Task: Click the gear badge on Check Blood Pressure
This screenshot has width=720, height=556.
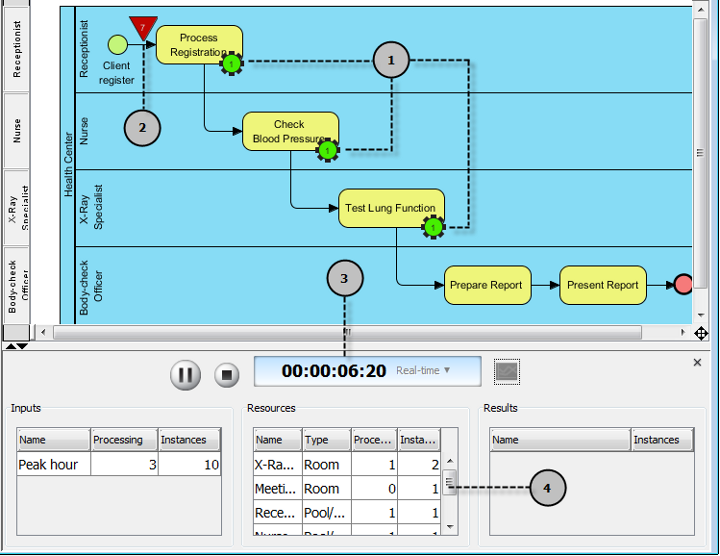Action: (327, 150)
